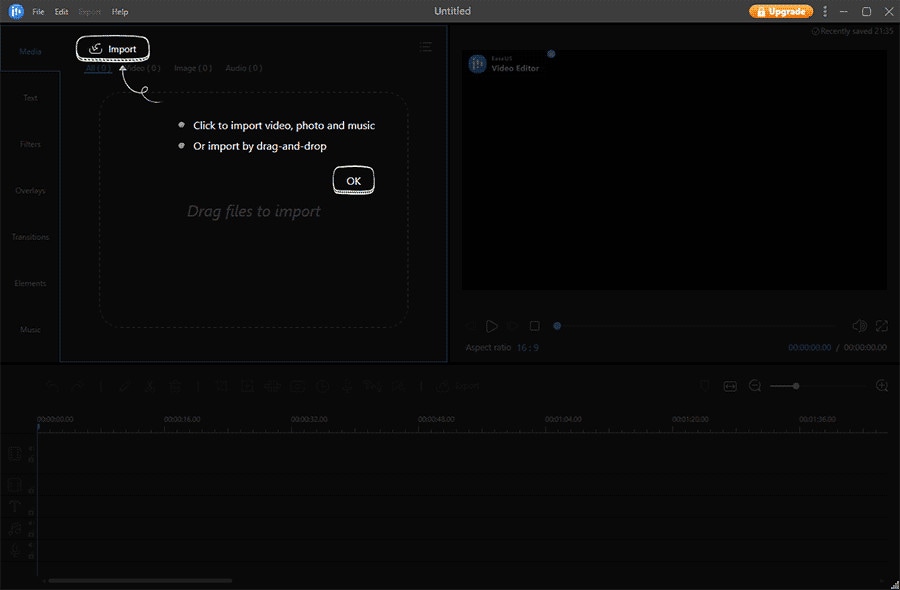
Task: Click the preview progress slider handle
Action: tap(557, 326)
